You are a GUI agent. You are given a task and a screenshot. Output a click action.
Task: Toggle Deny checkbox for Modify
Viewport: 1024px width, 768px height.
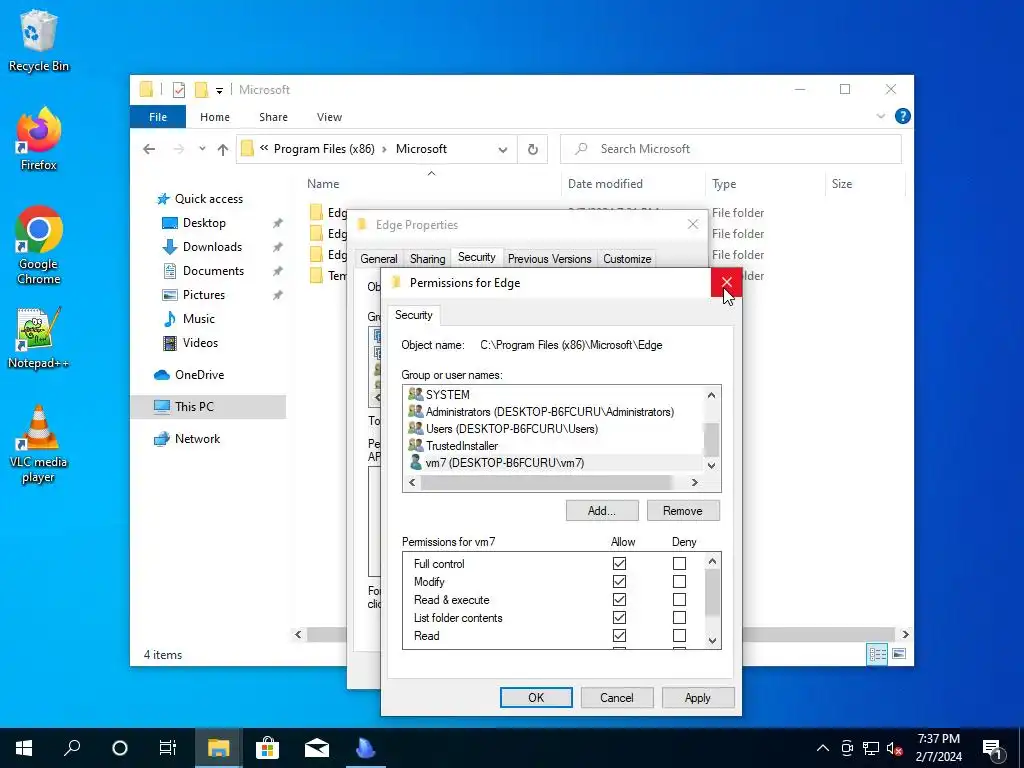[x=679, y=581]
